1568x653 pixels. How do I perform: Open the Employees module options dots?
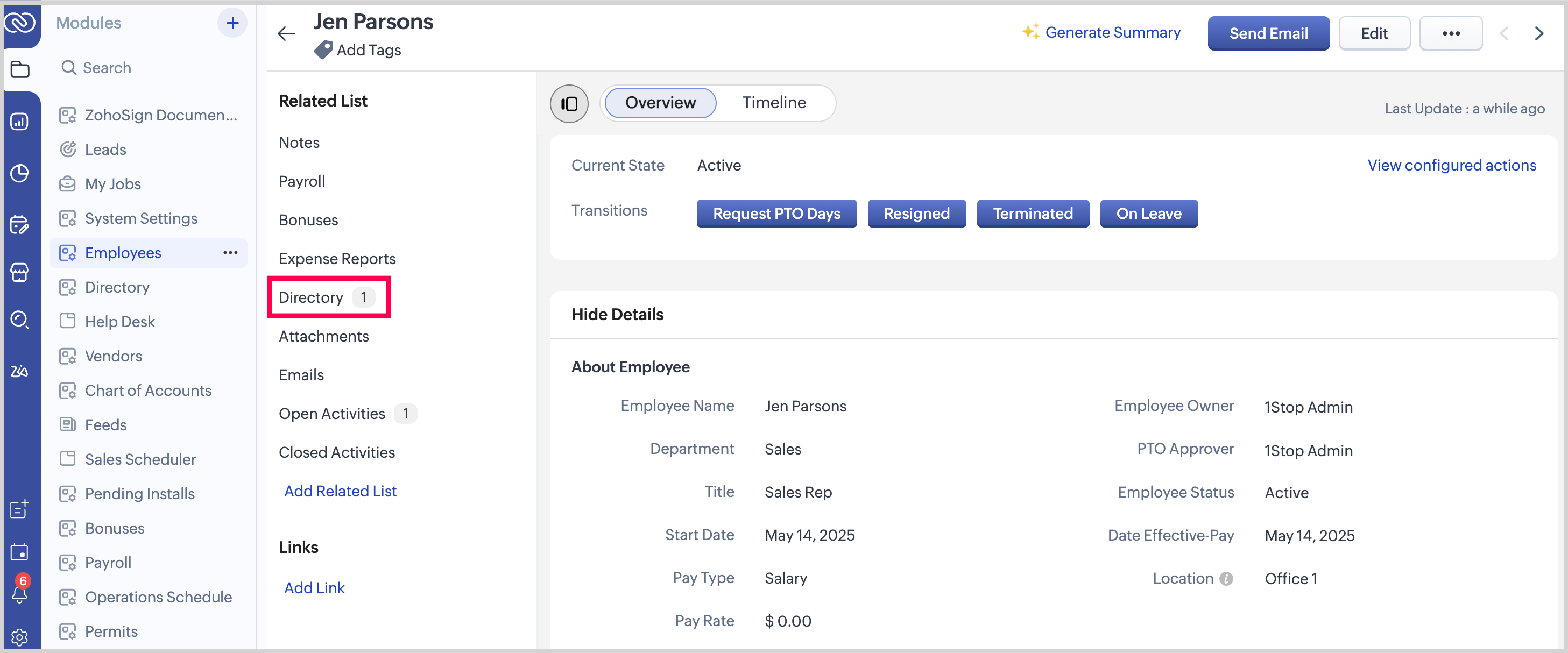click(230, 253)
